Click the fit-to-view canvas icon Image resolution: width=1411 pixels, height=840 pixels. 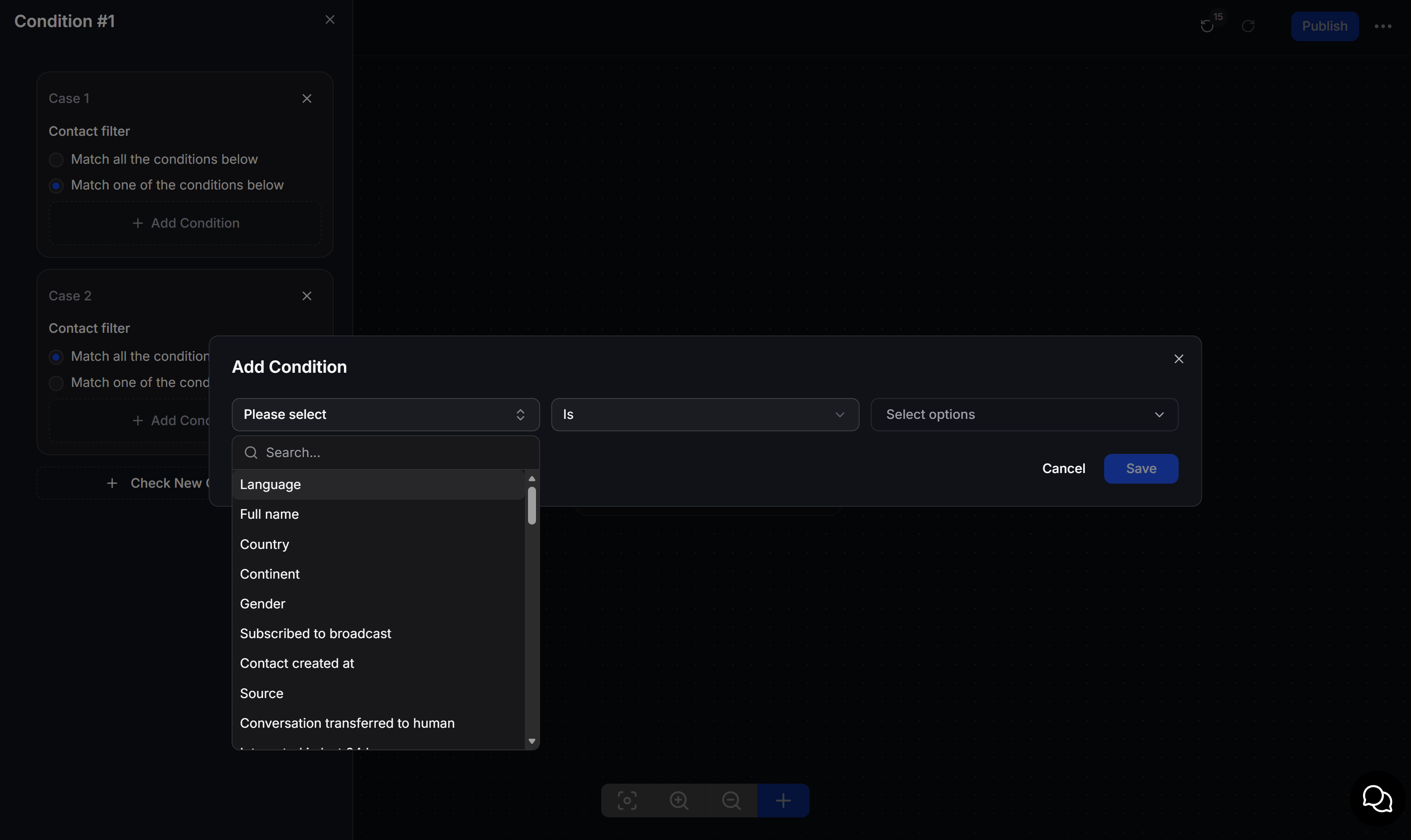tap(627, 801)
